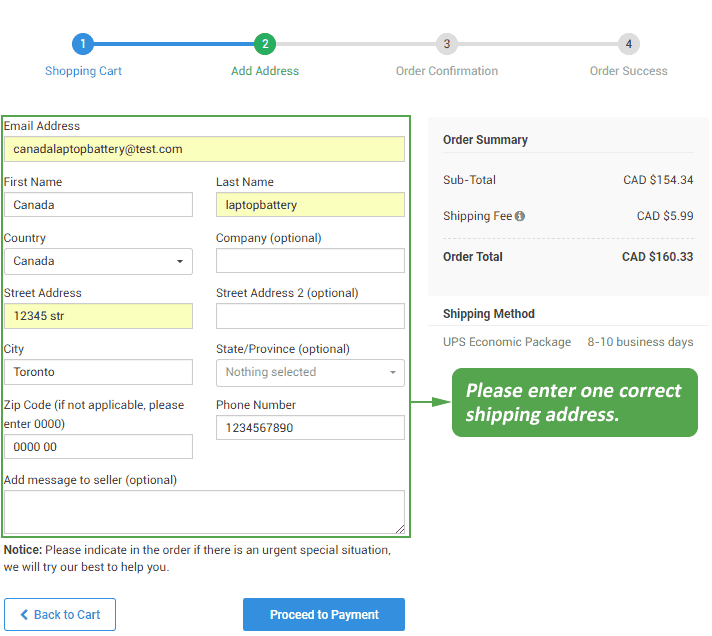Go back using Back to Cart button
This screenshot has width=712, height=636.
click(x=60, y=615)
